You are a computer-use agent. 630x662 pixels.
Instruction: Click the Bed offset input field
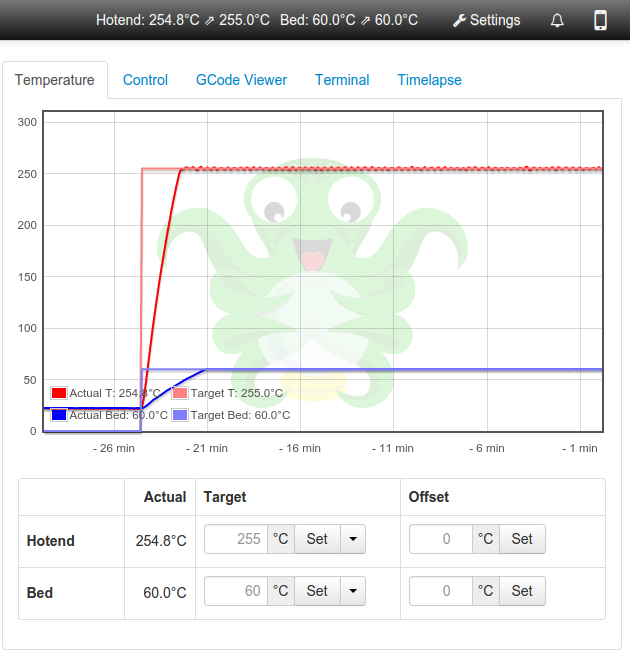(x=441, y=591)
